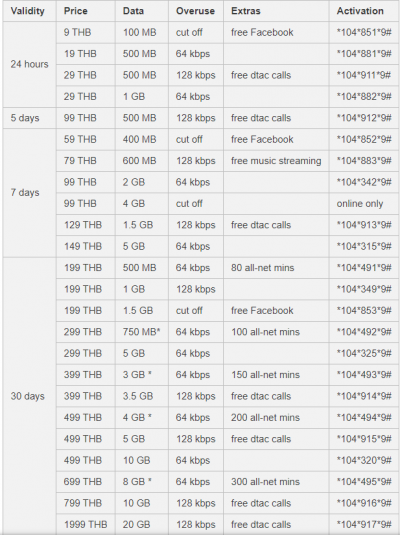Screen dimensions: 400x535
Task: Select the 30 days validity cell
Action: 27,396
